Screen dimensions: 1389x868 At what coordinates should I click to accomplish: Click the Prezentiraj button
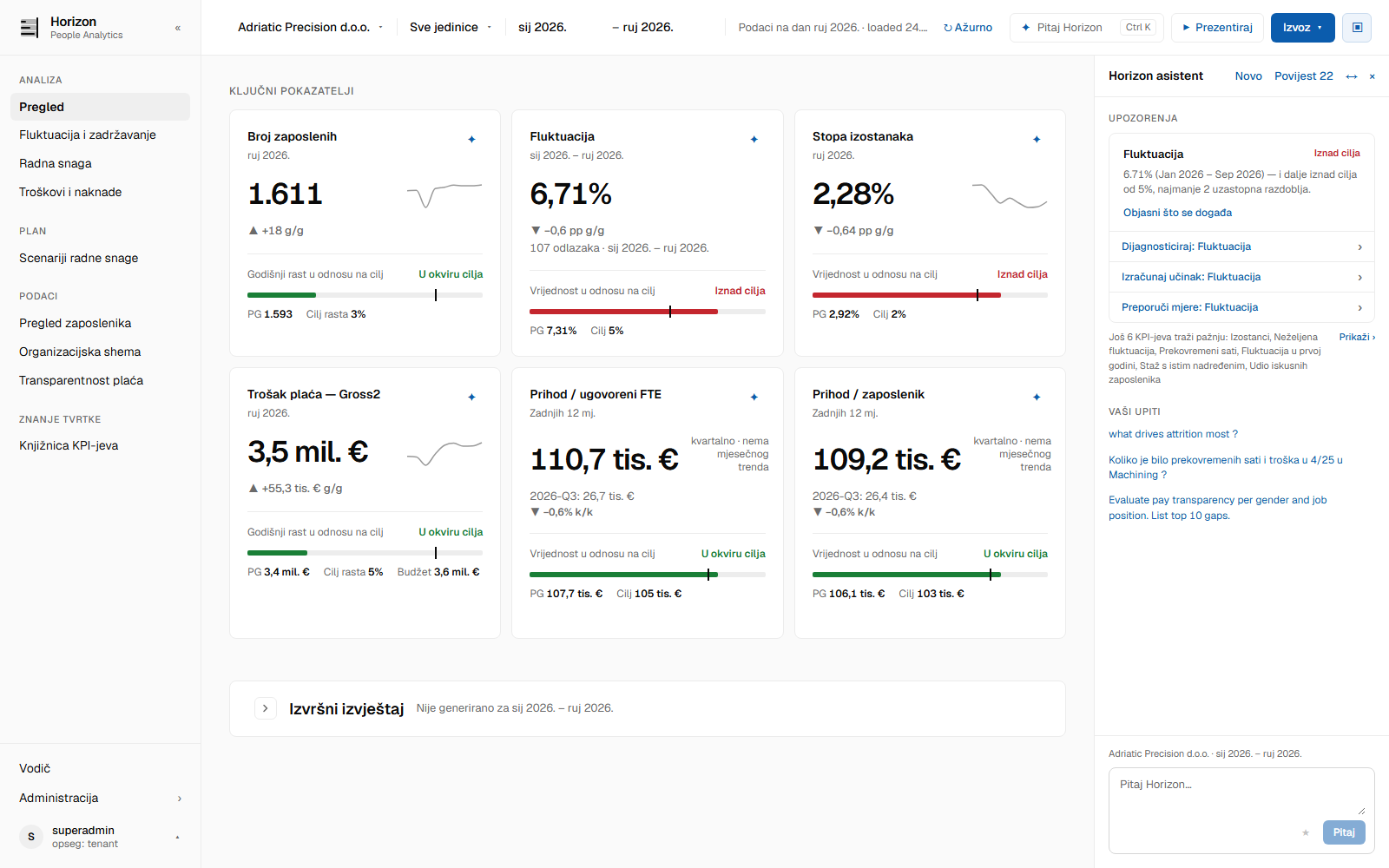pyautogui.click(x=1217, y=28)
